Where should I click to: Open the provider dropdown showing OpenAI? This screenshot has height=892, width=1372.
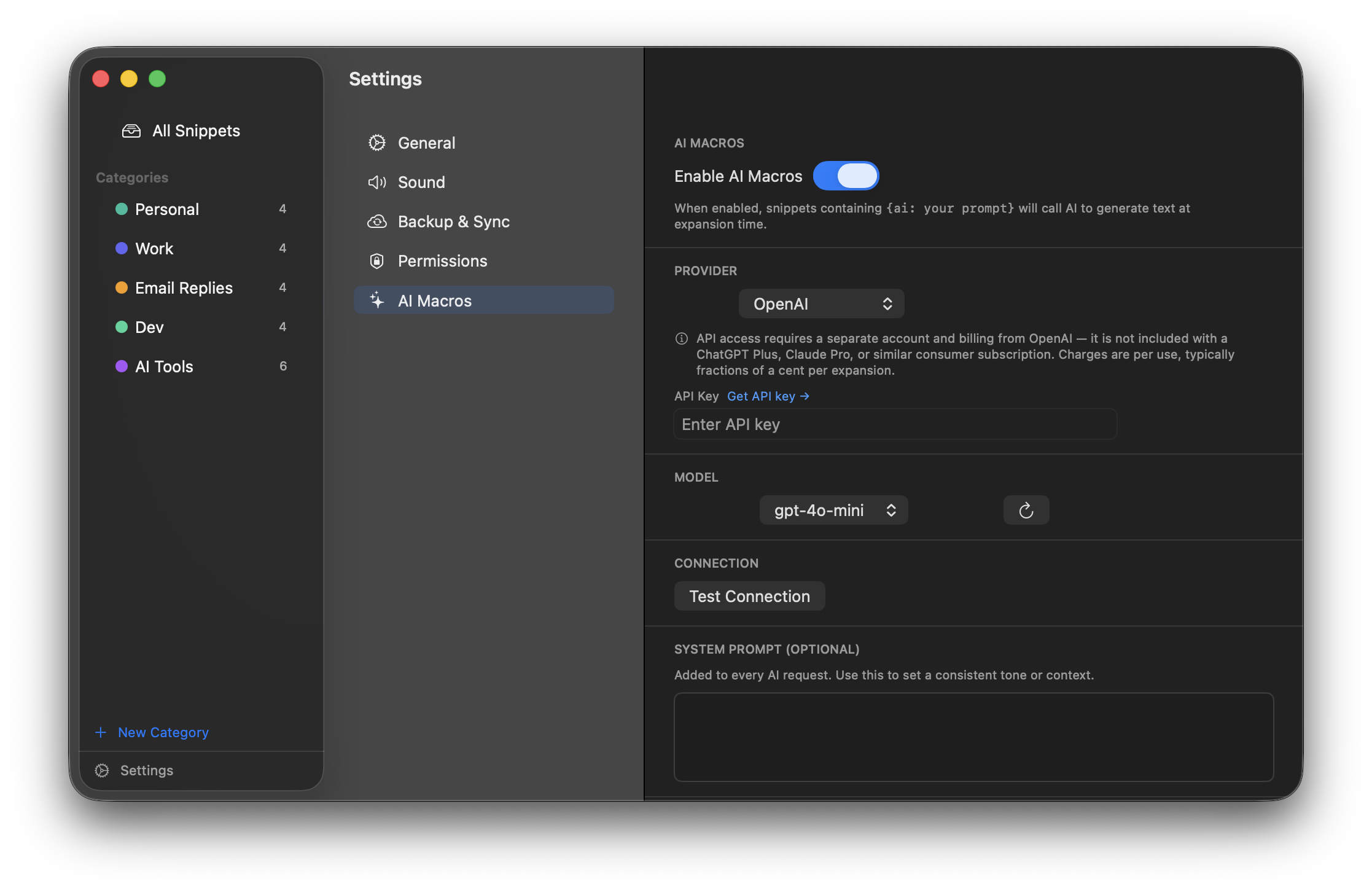(x=821, y=303)
